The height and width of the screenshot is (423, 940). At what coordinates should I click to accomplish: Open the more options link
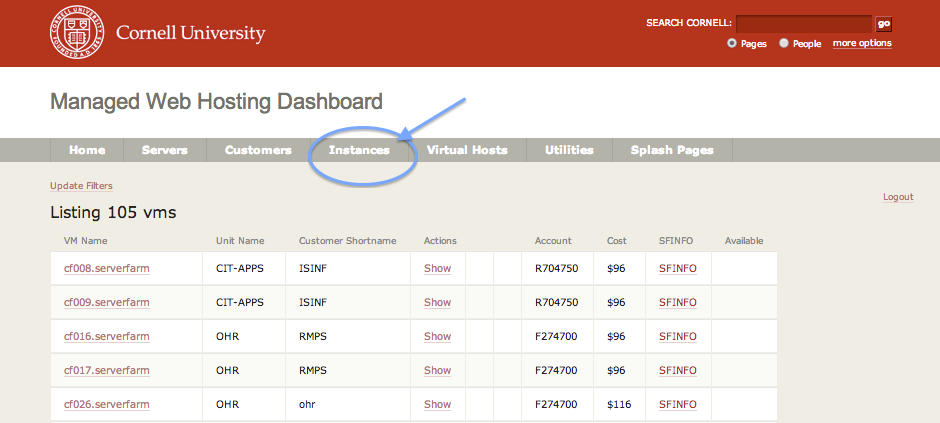[x=862, y=43]
